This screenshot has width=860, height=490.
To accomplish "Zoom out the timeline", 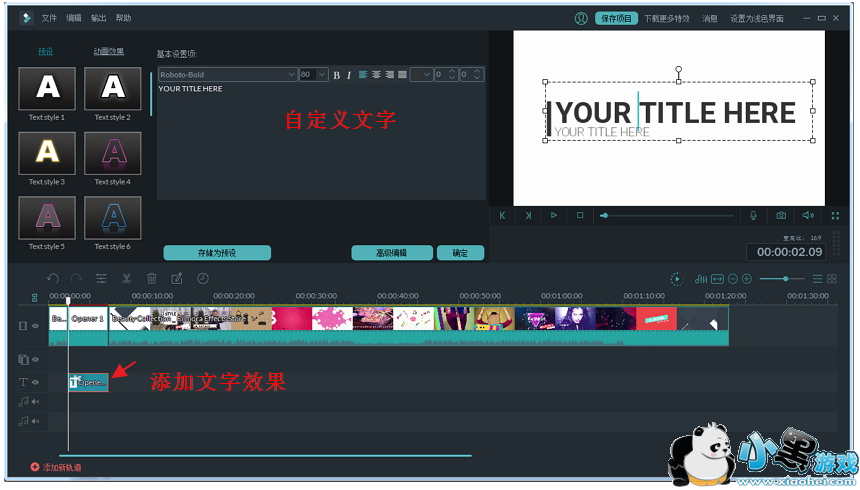I will [x=733, y=279].
